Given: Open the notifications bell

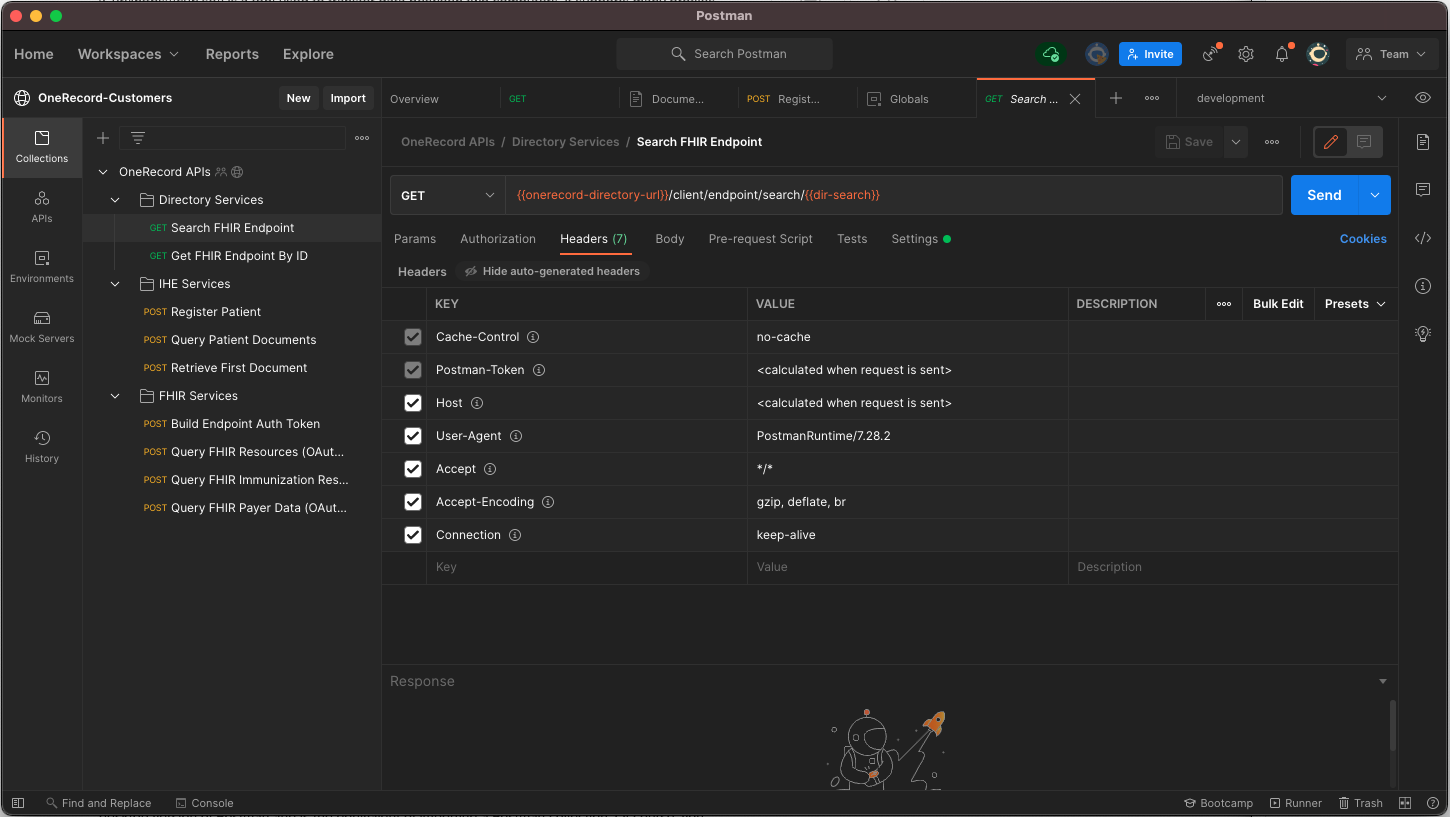Looking at the screenshot, I should click(x=1282, y=54).
